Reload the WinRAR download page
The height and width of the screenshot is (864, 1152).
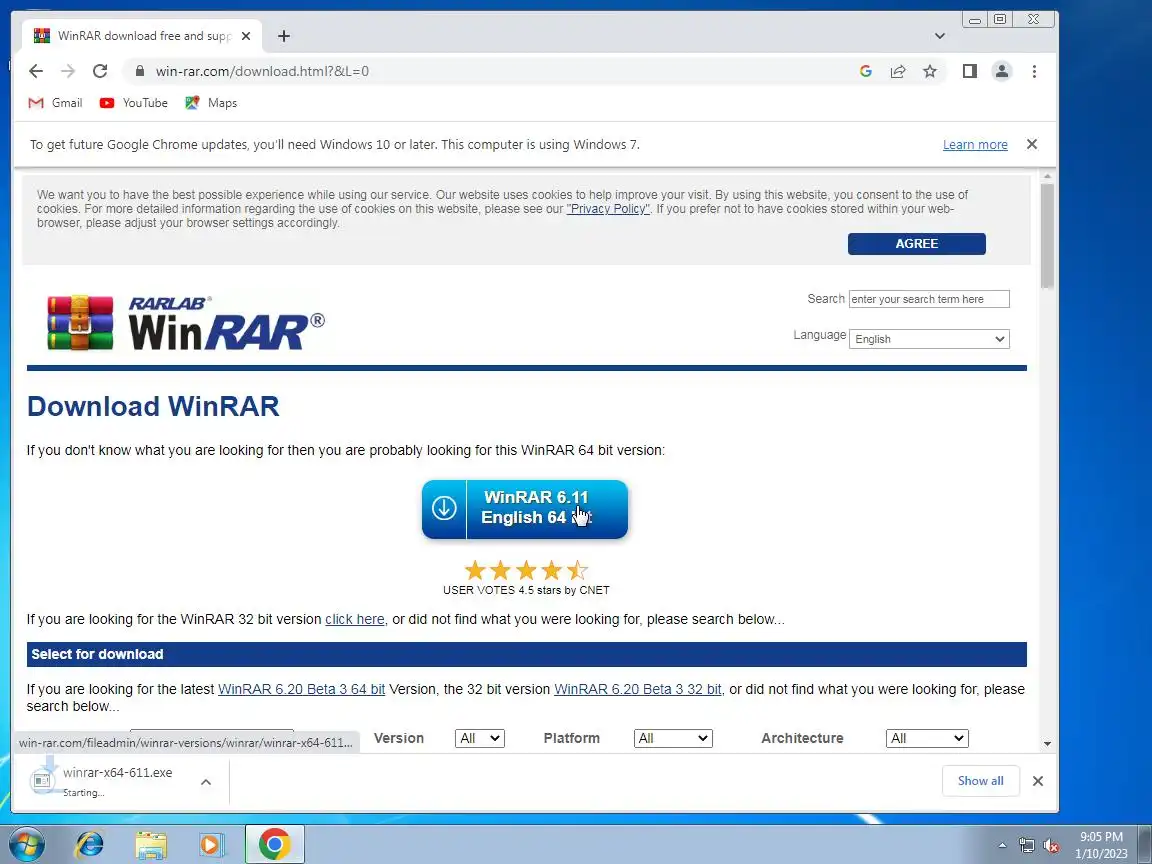(100, 71)
